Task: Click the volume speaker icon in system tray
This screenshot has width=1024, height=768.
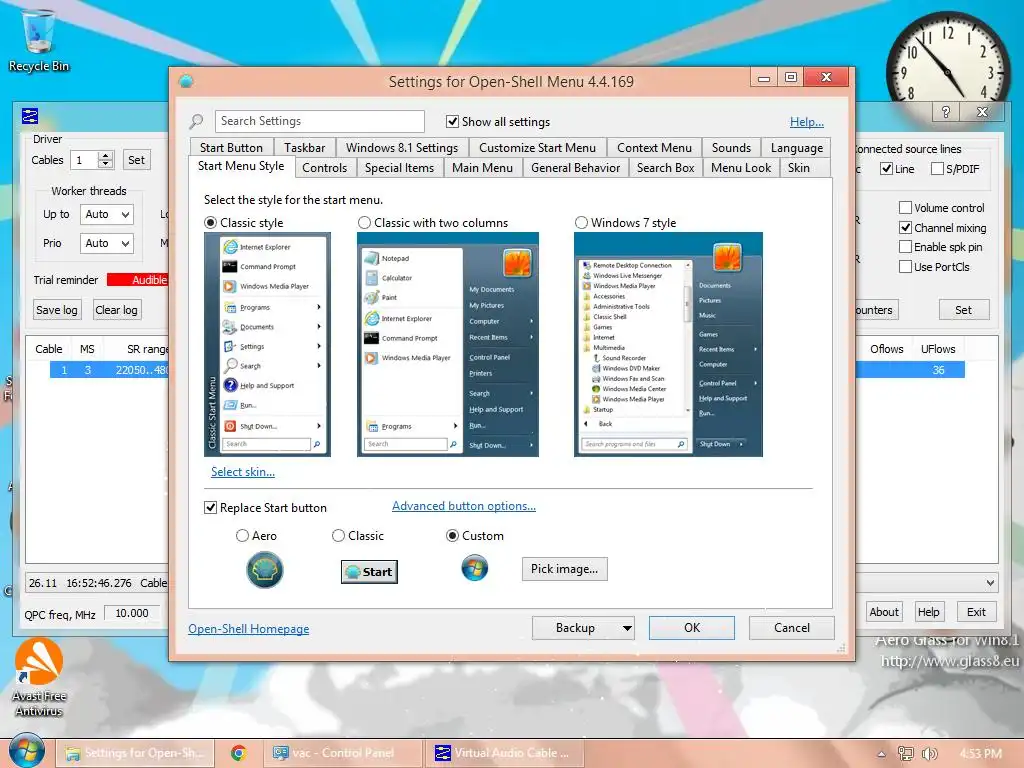Action: [x=929, y=754]
